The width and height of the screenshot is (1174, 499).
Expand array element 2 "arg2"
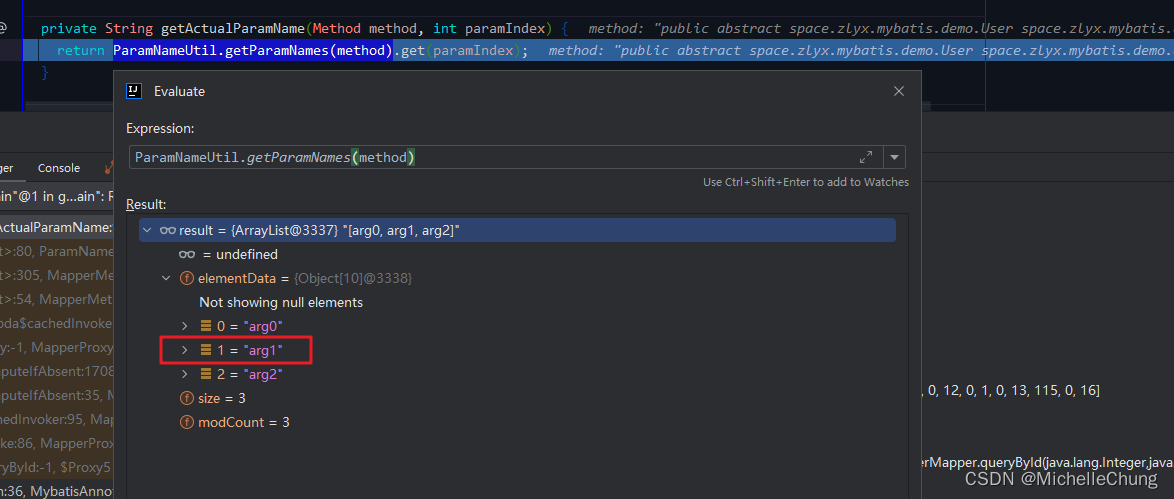click(184, 374)
